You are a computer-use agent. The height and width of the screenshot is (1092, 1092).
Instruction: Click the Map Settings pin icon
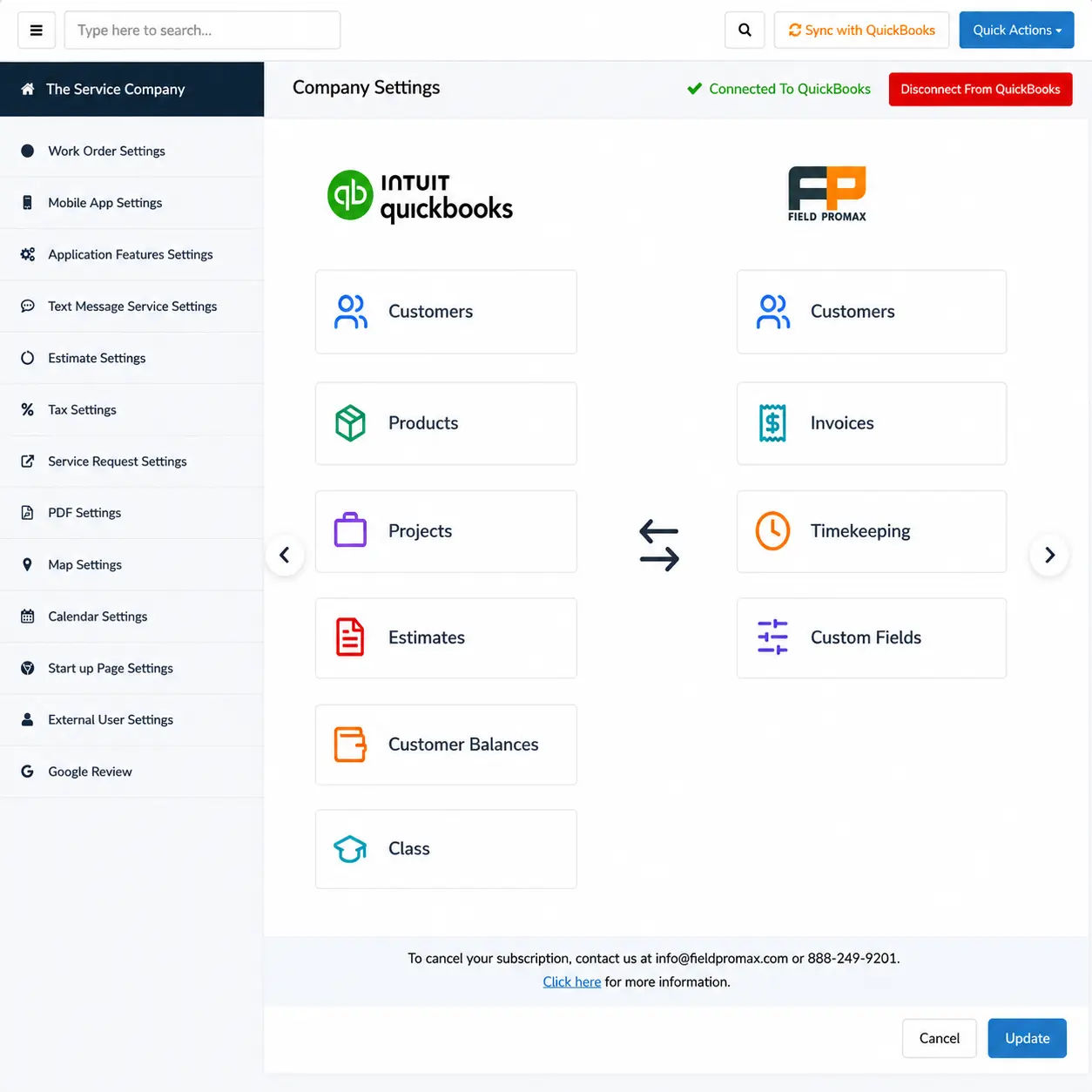[28, 564]
